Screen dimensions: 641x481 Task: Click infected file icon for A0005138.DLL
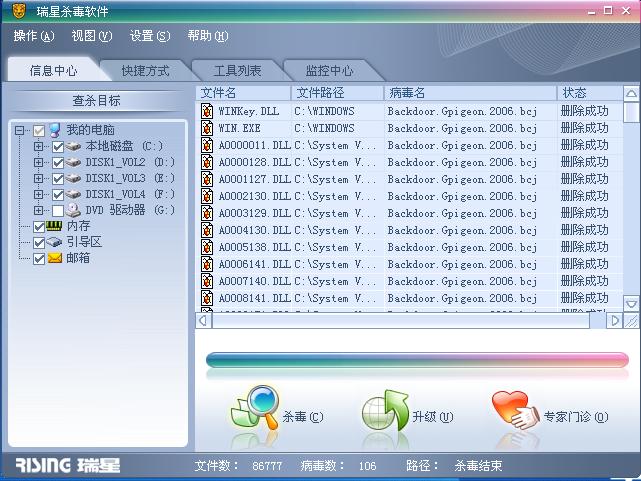(207, 247)
